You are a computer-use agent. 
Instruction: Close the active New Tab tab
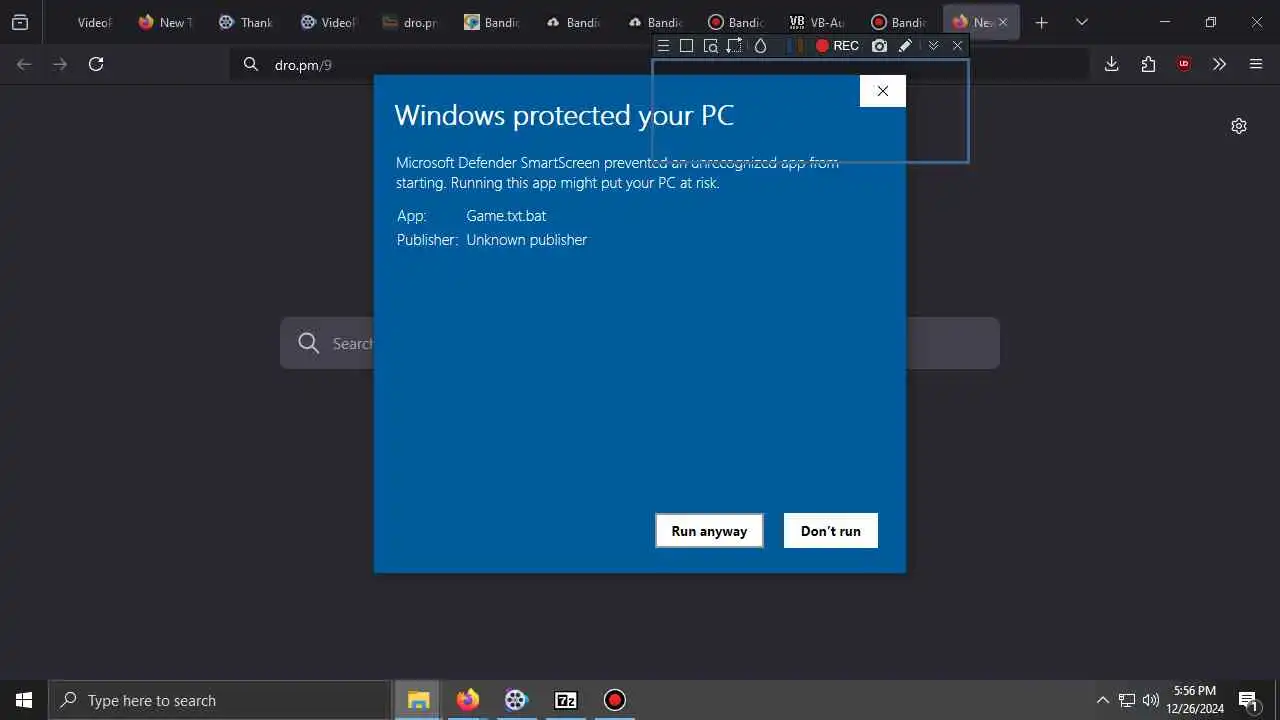pyautogui.click(x=1003, y=22)
